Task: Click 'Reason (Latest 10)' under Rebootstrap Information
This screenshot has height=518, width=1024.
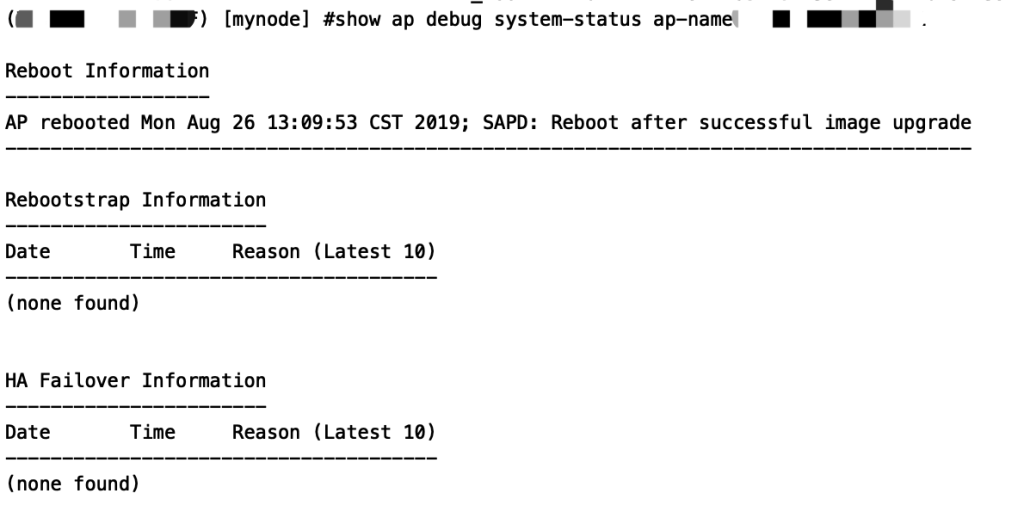Action: pyautogui.click(x=334, y=251)
